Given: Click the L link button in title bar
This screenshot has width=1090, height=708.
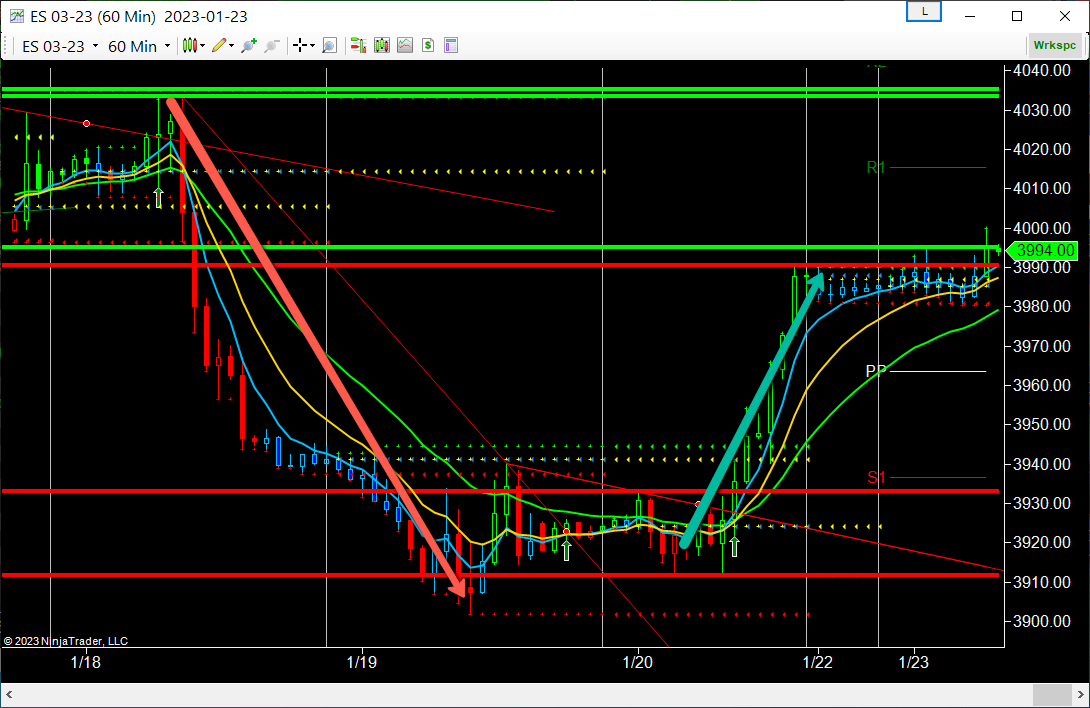Looking at the screenshot, I should [x=924, y=12].
